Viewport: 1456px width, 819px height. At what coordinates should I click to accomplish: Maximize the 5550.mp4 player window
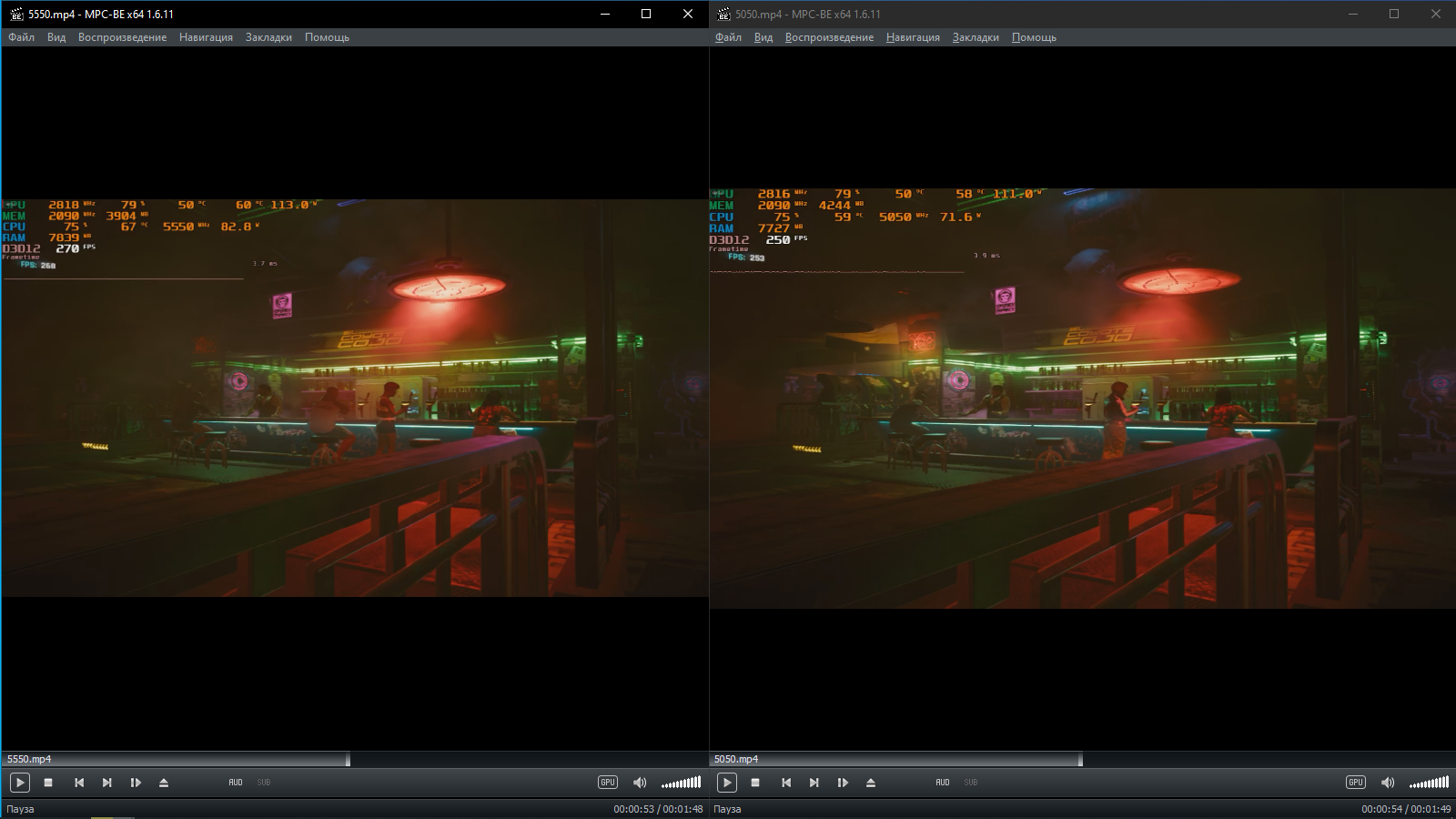click(646, 14)
